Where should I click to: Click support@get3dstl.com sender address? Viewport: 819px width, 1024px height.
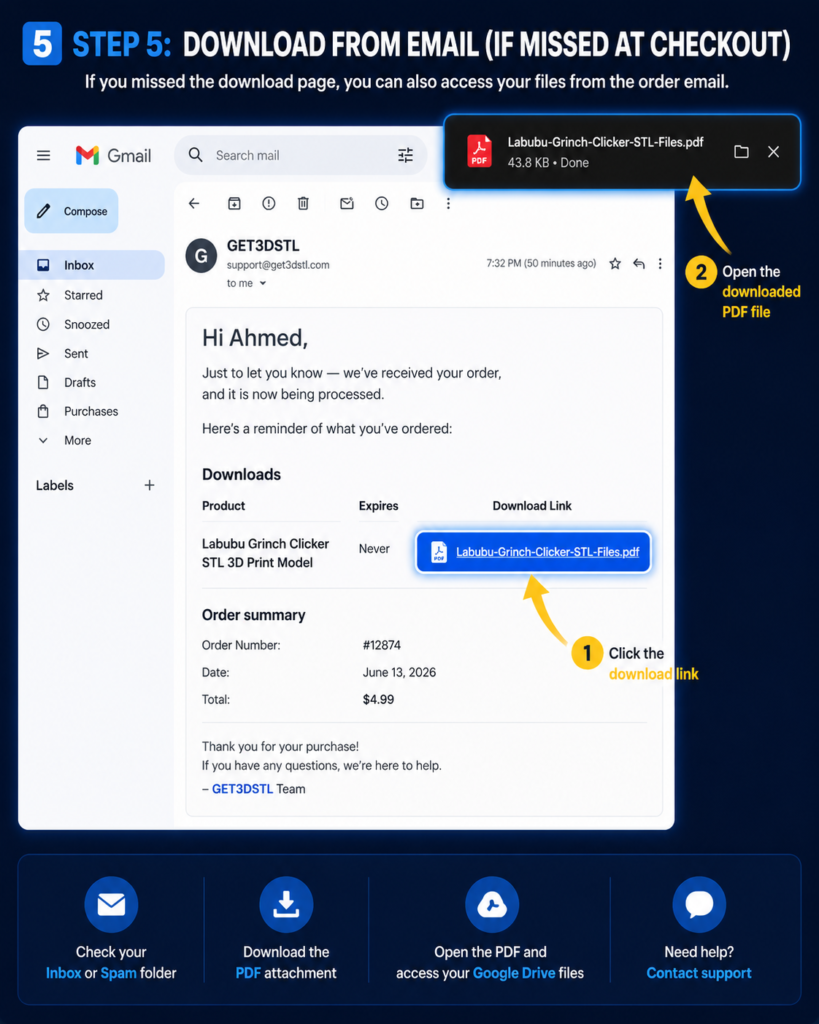click(278, 265)
